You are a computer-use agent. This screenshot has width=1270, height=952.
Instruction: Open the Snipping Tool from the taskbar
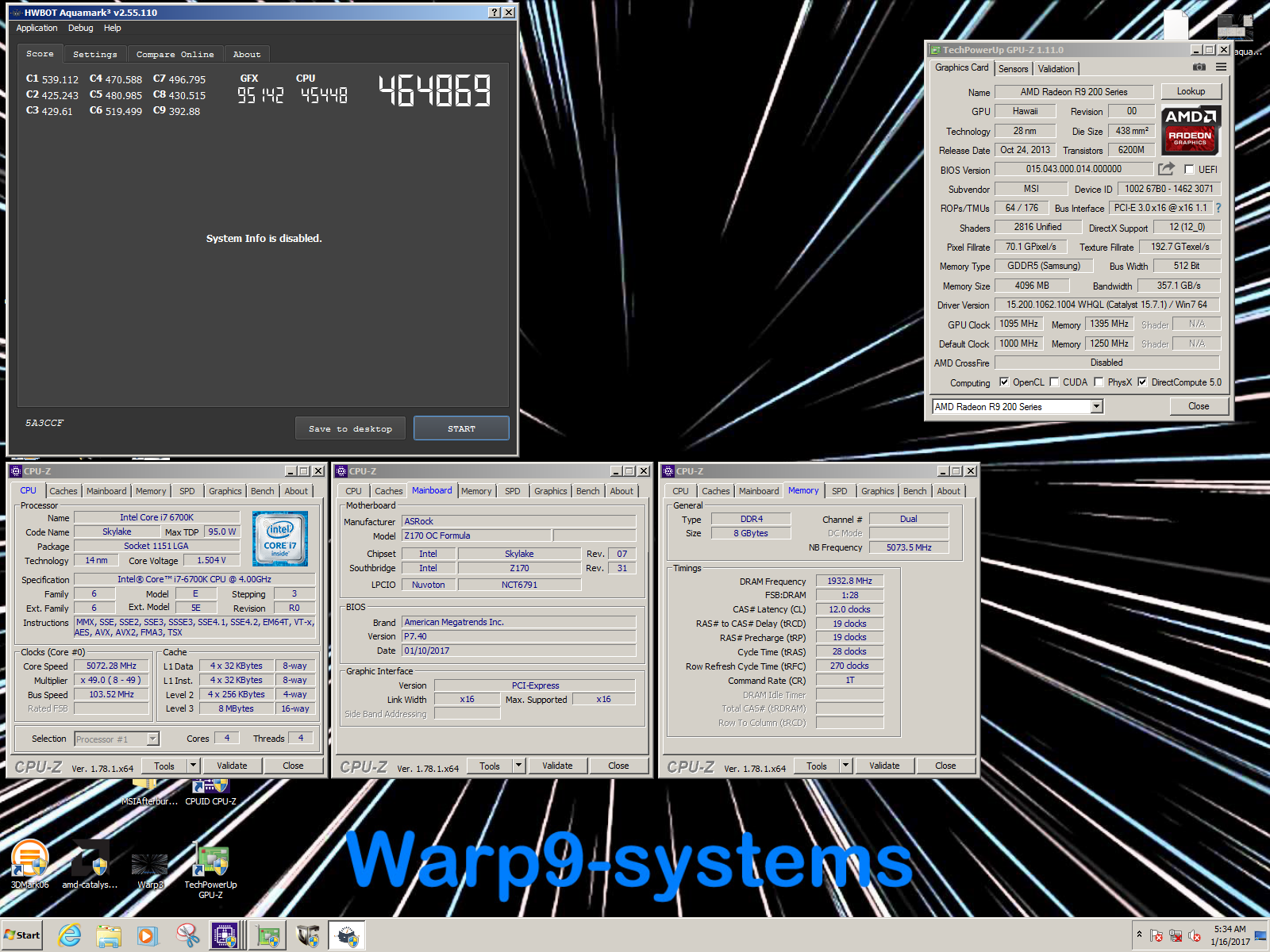coord(187,936)
